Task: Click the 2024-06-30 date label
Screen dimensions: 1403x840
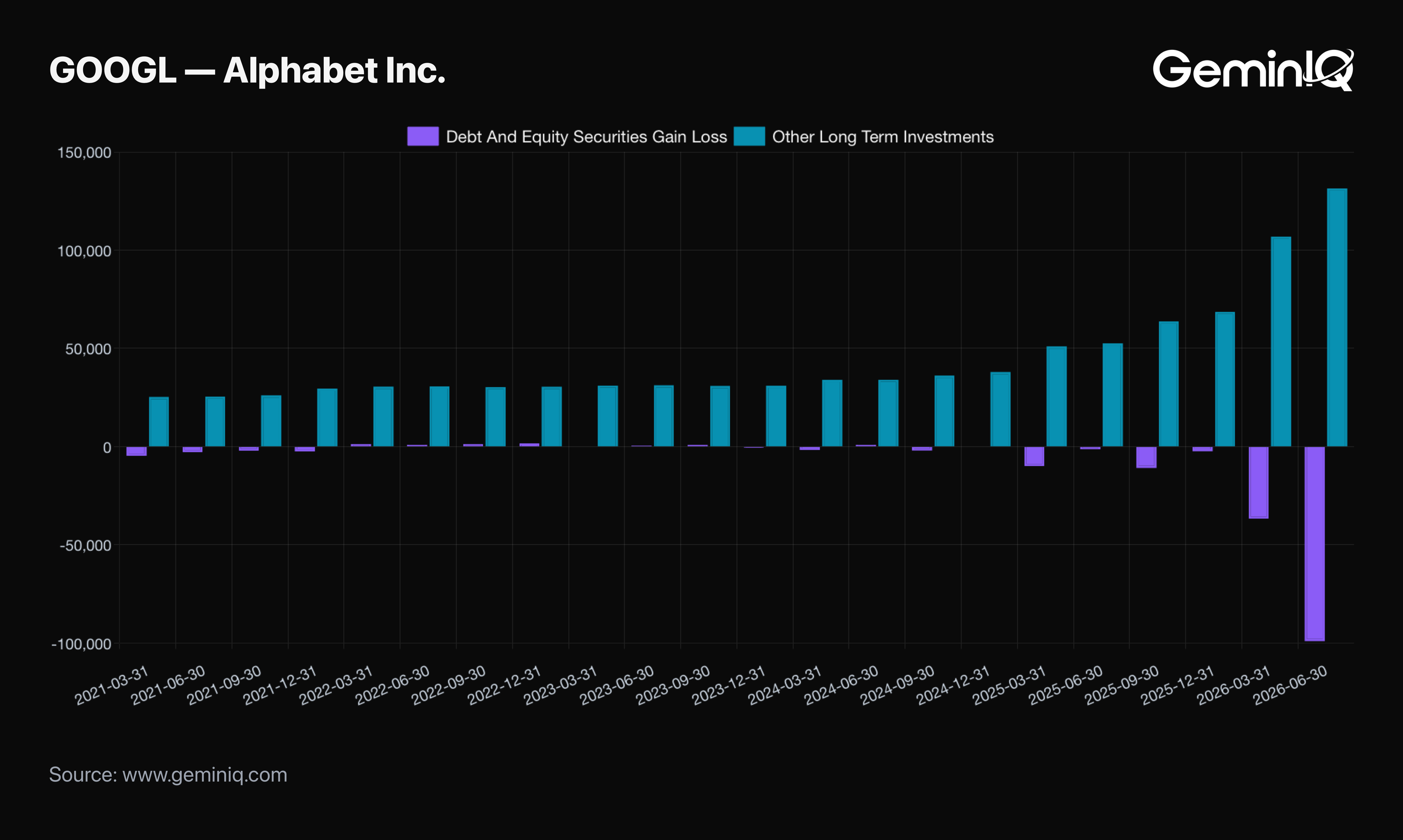Action: pos(841,685)
